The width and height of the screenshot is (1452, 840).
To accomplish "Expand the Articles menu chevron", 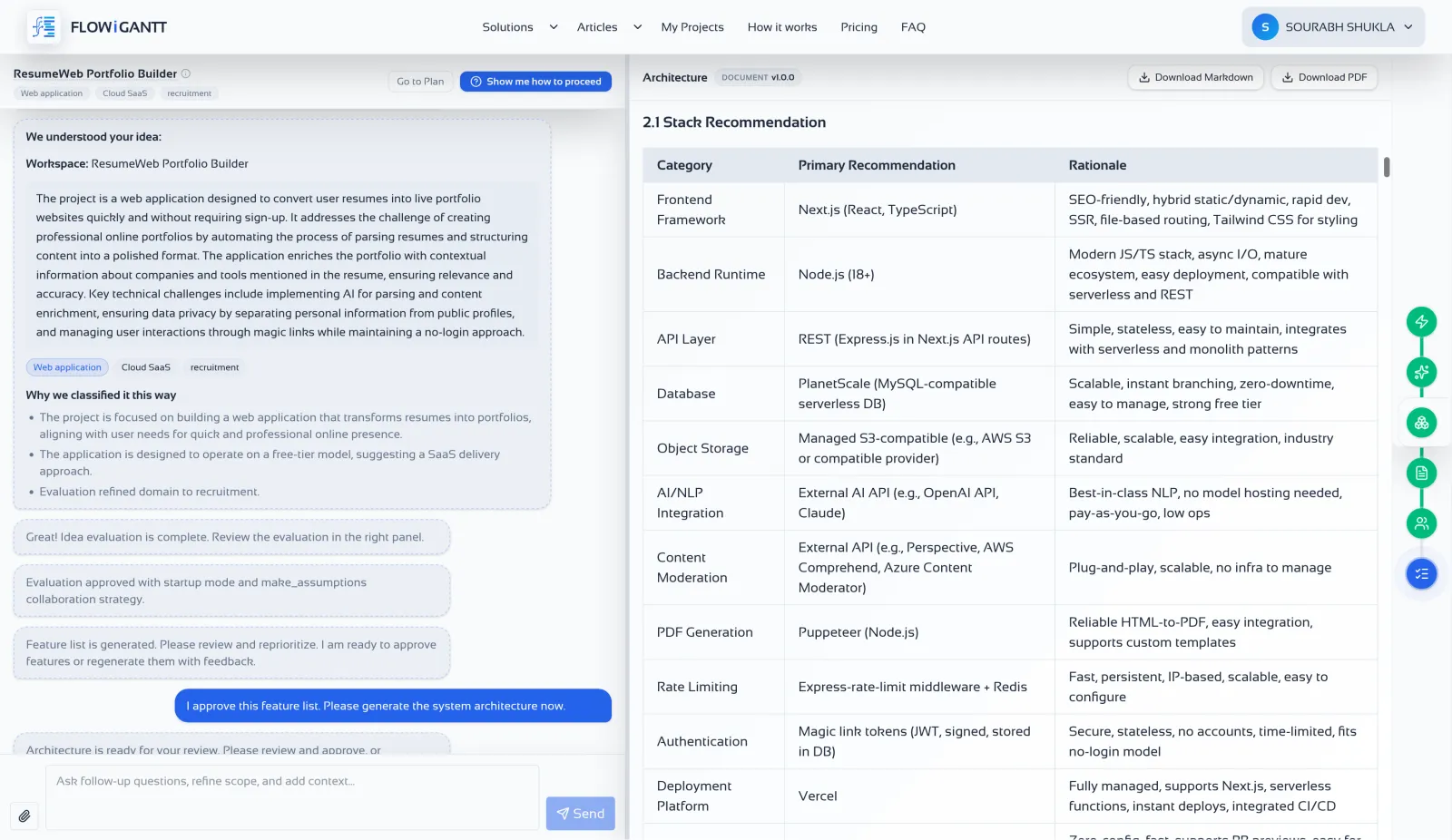I will pyautogui.click(x=638, y=27).
